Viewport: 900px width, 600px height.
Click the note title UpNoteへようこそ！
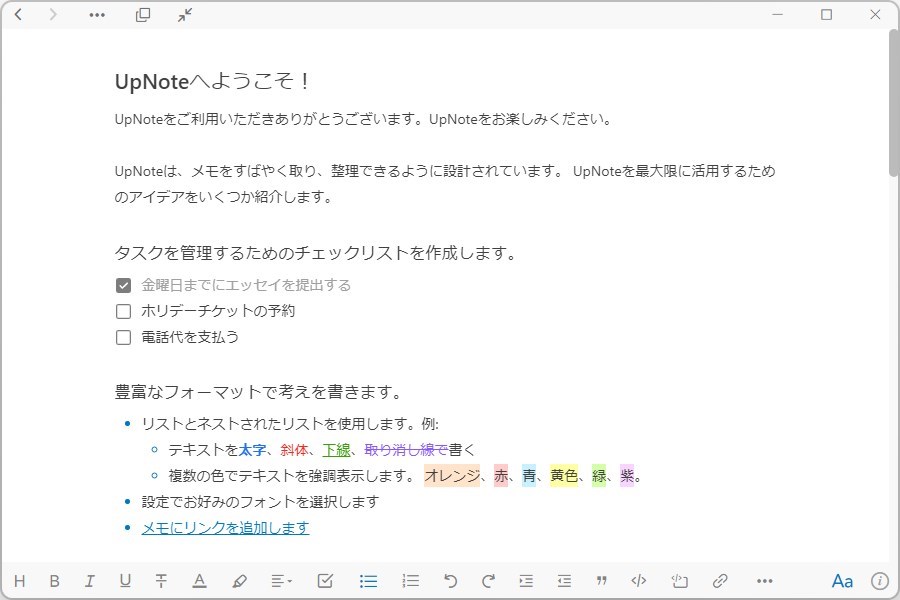tap(212, 82)
